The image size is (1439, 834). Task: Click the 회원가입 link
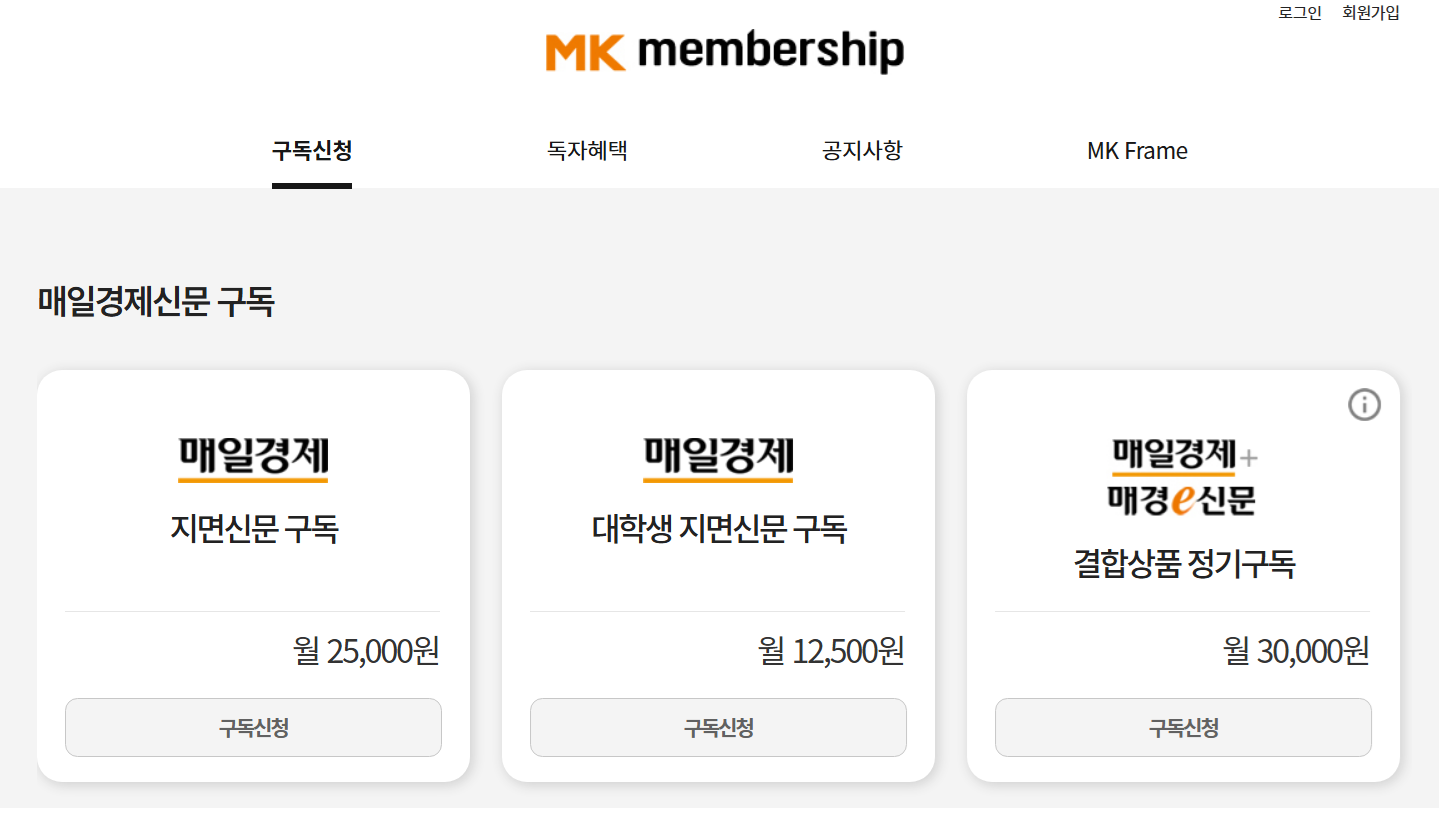tap(1370, 12)
